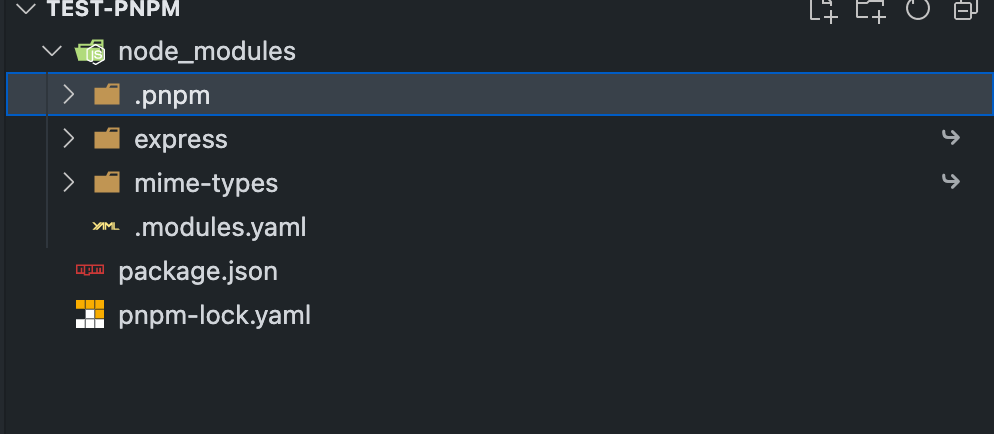This screenshot has width=994, height=434.
Task: Click the YAML icon beside .modules.yaml
Action: 106,226
